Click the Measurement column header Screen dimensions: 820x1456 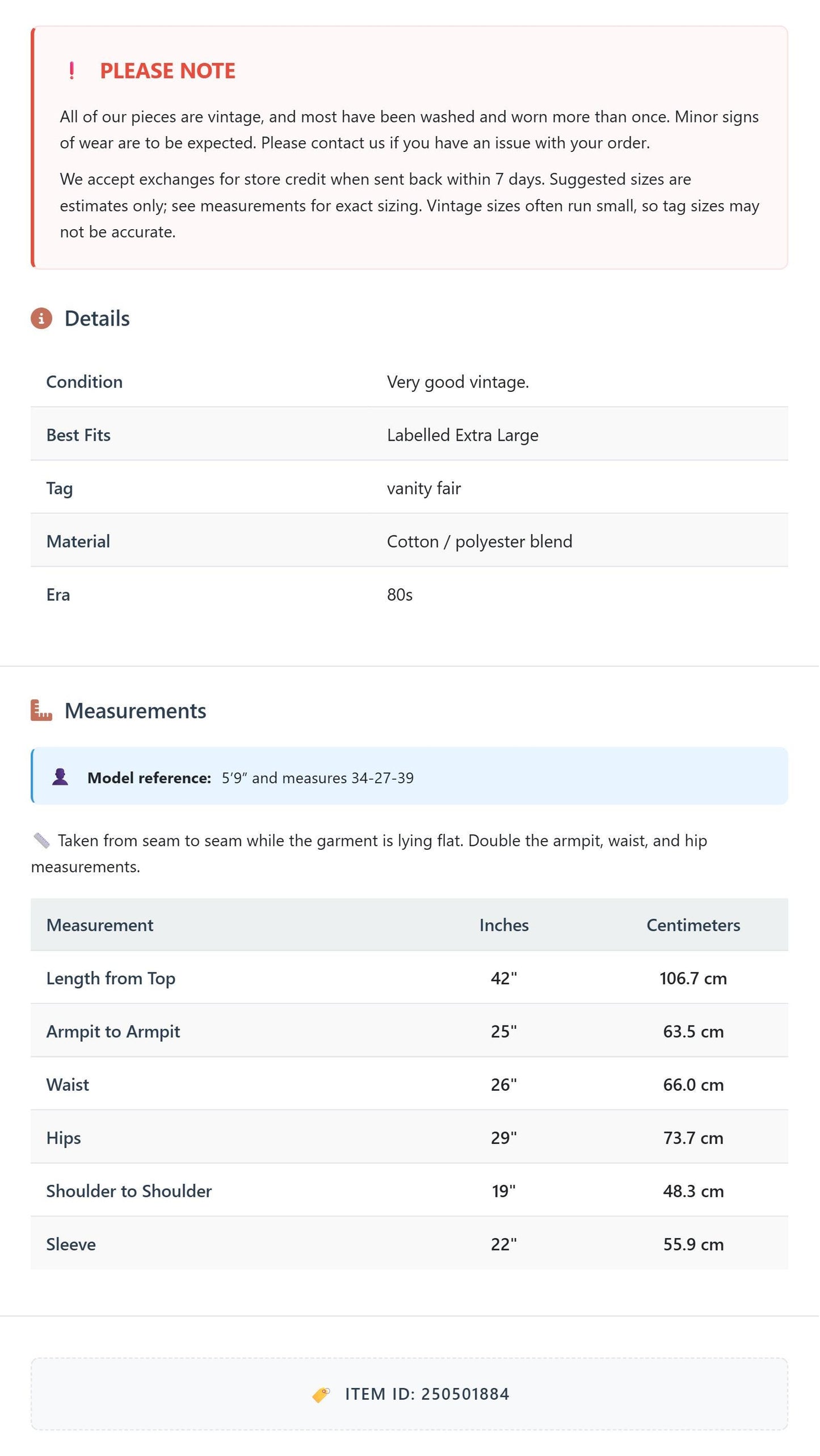pos(100,925)
